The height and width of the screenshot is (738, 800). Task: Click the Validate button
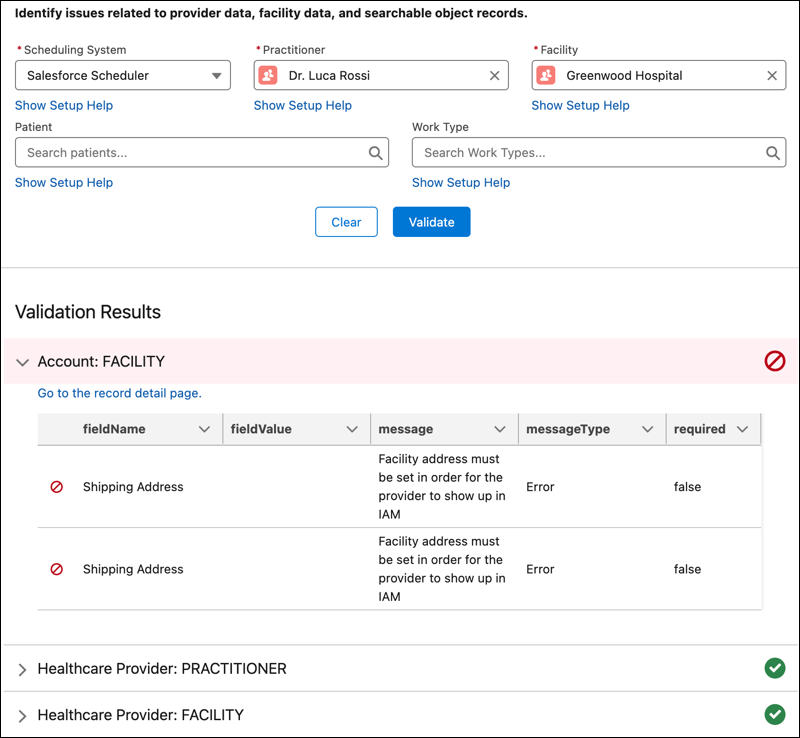coord(432,222)
